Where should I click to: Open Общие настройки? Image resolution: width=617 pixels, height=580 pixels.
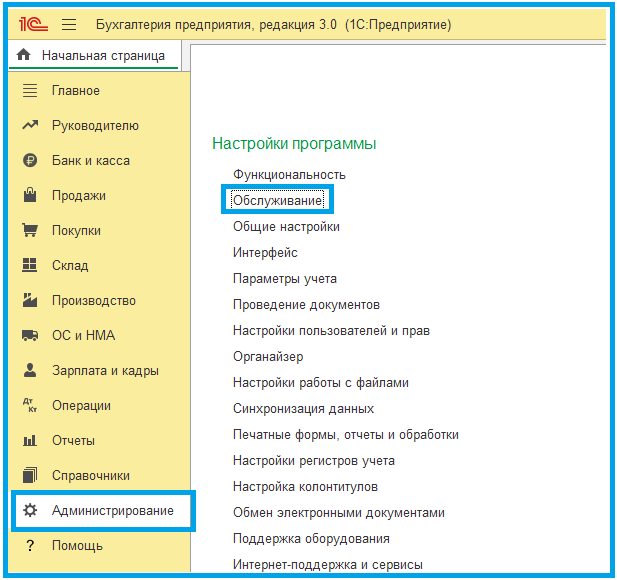[286, 227]
